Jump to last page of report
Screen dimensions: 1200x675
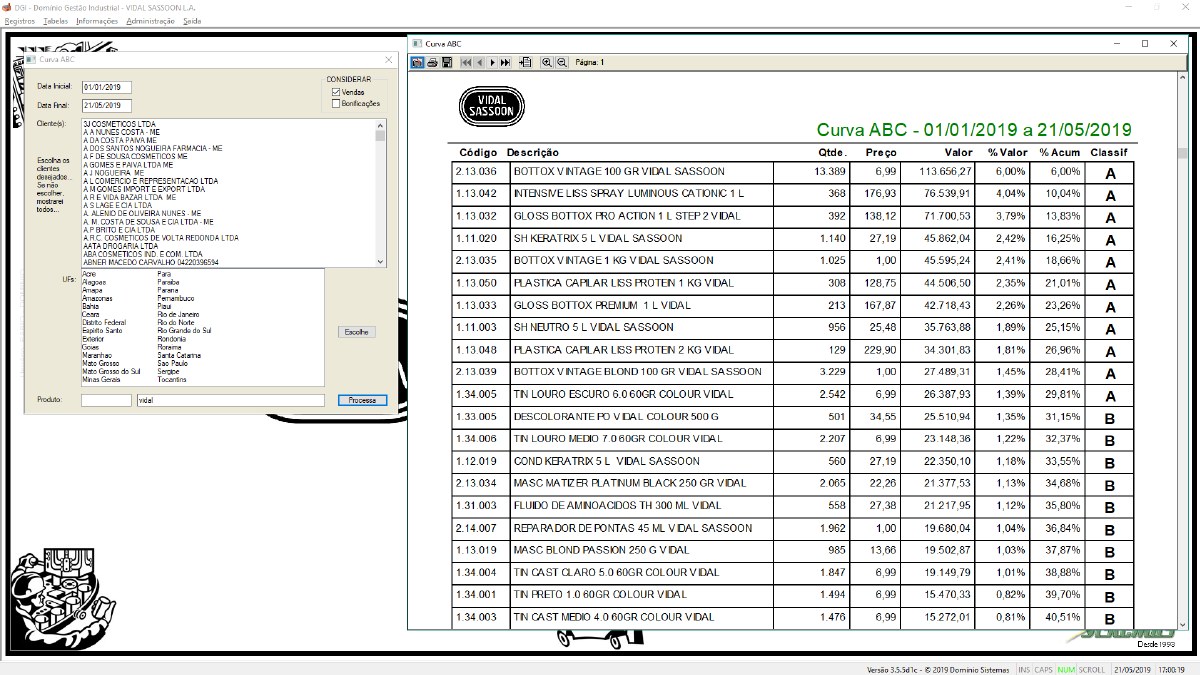coord(505,62)
